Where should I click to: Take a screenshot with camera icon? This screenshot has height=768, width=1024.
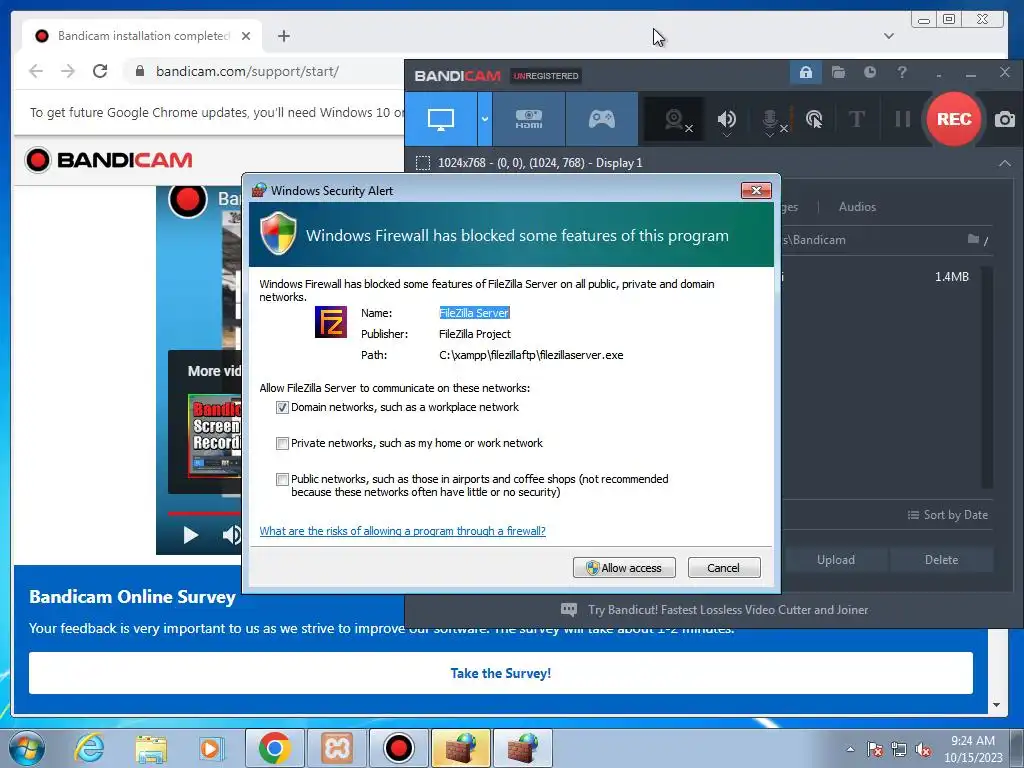tap(1005, 120)
